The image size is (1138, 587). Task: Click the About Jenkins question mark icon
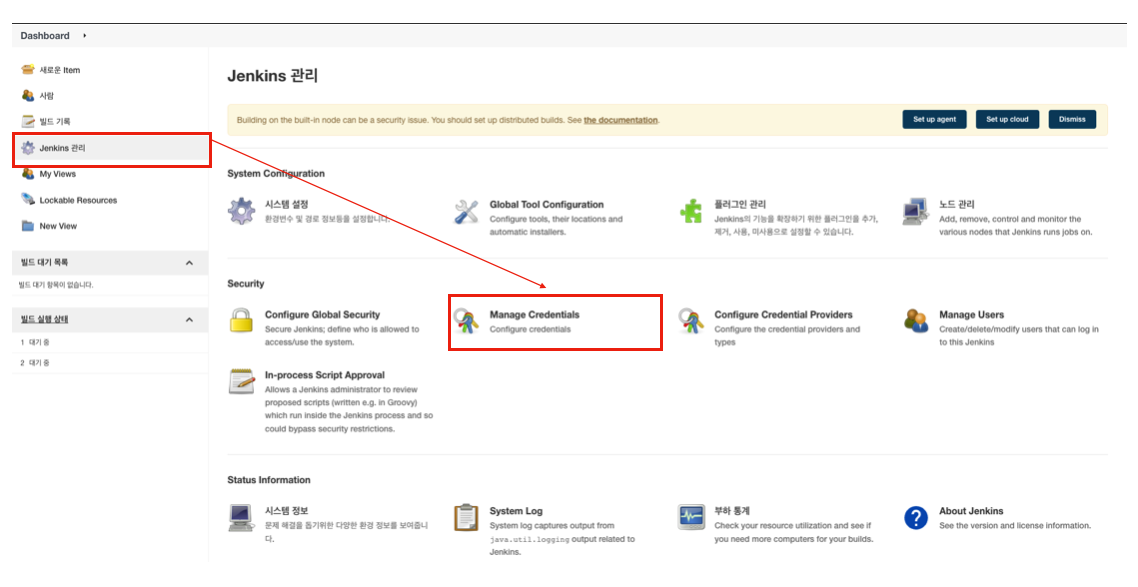916,517
